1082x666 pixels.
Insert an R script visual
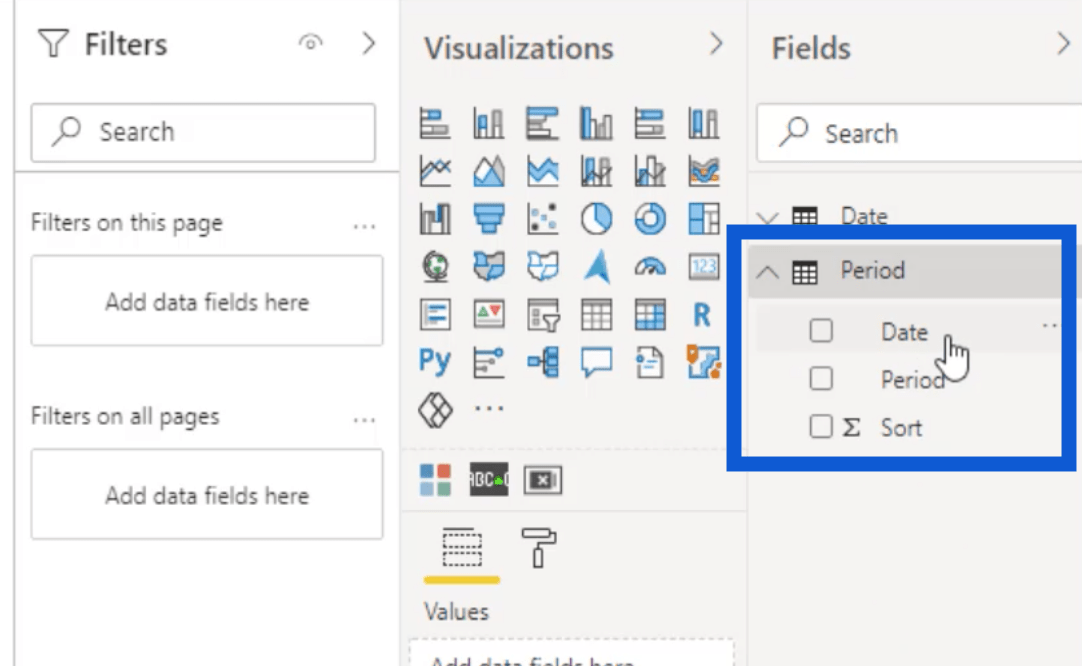pos(702,315)
